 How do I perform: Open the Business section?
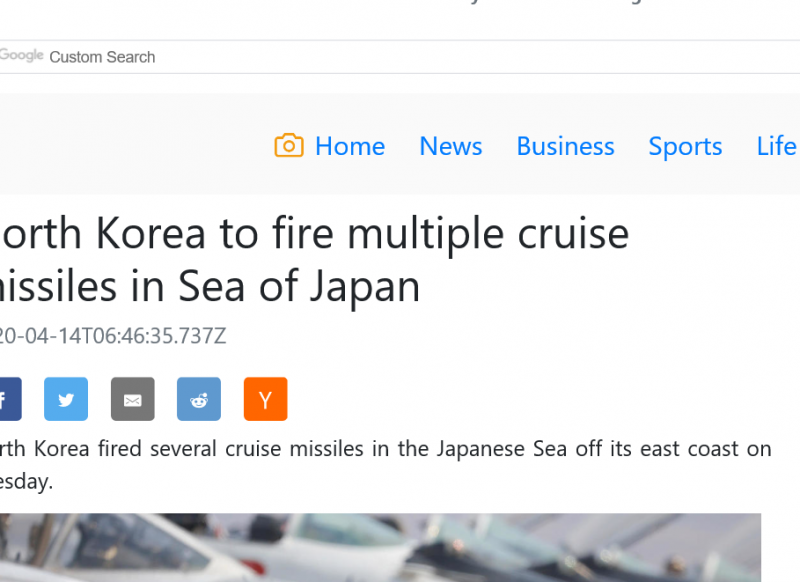pyautogui.click(x=565, y=146)
